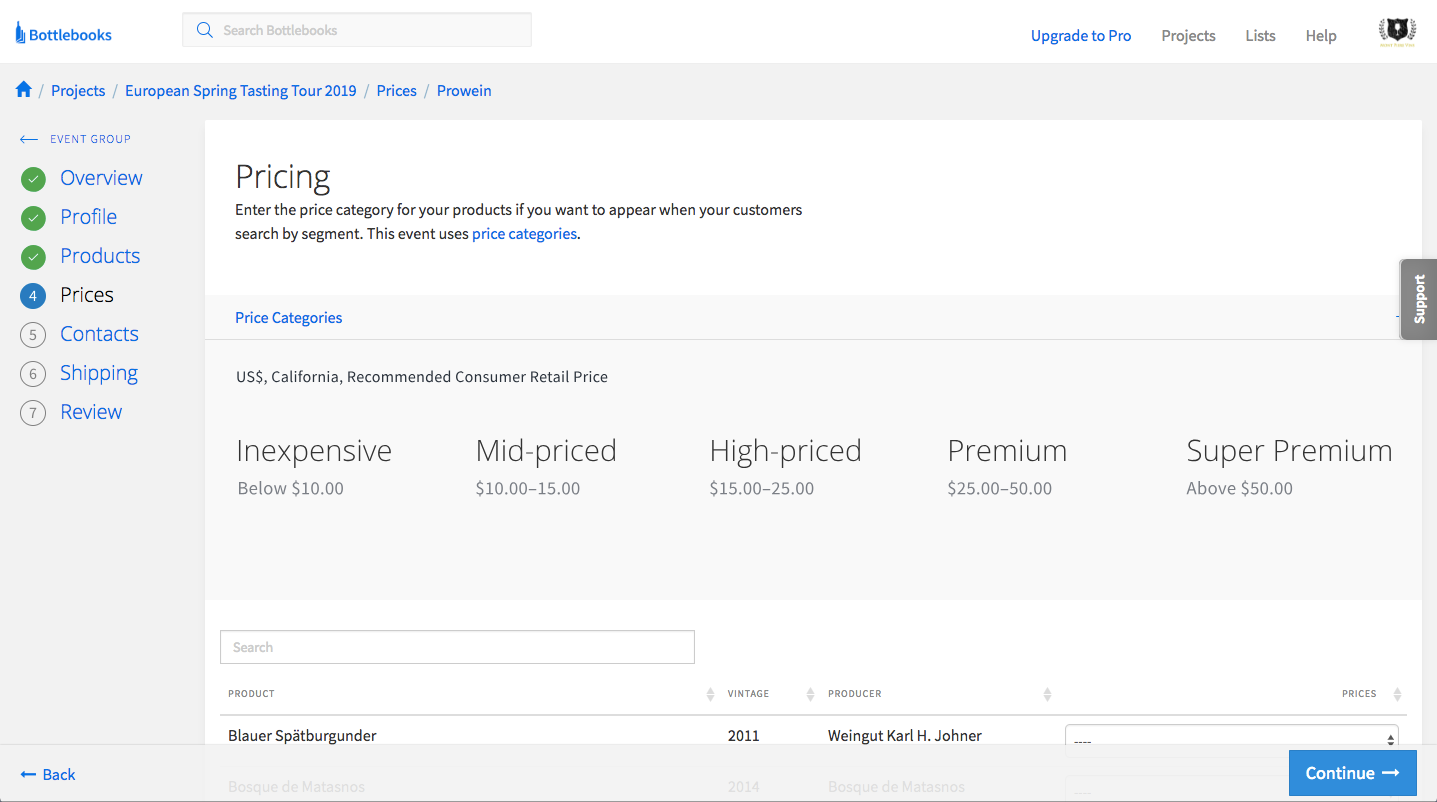Image resolution: width=1437 pixels, height=802 pixels.
Task: Sort by Product column arrows
Action: point(710,694)
